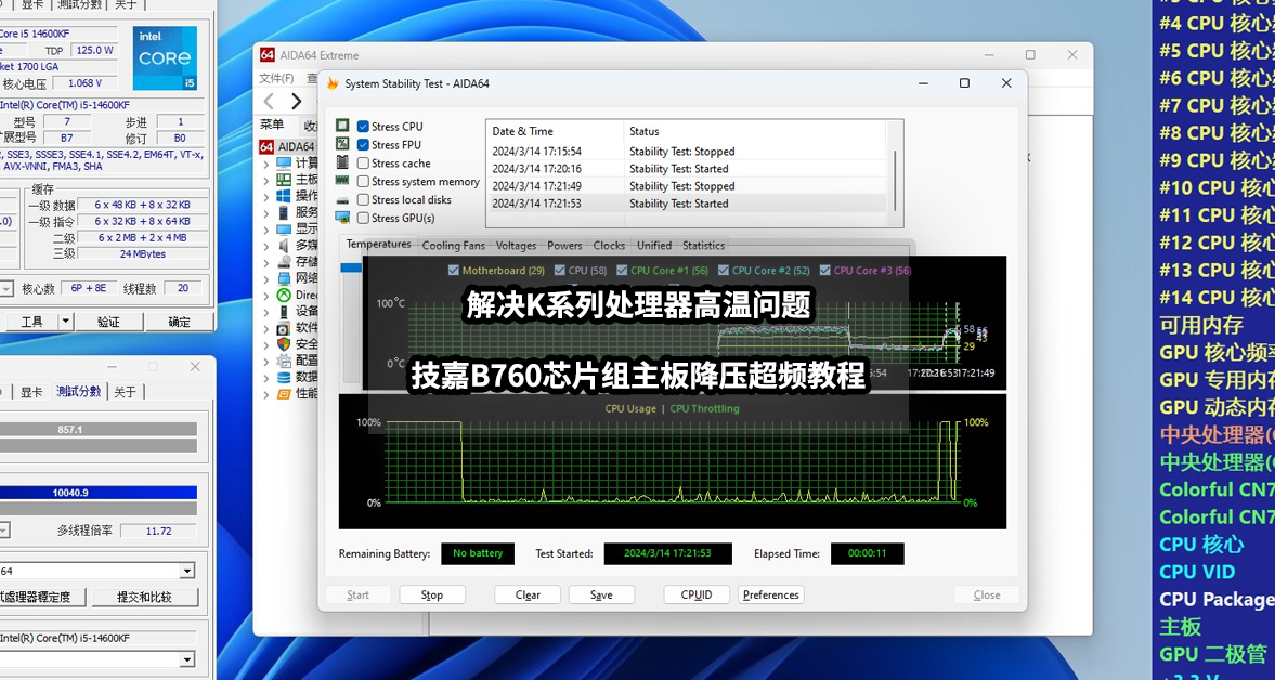
Task: Open the 文件(F) menu in AIDA64
Action: [277, 78]
